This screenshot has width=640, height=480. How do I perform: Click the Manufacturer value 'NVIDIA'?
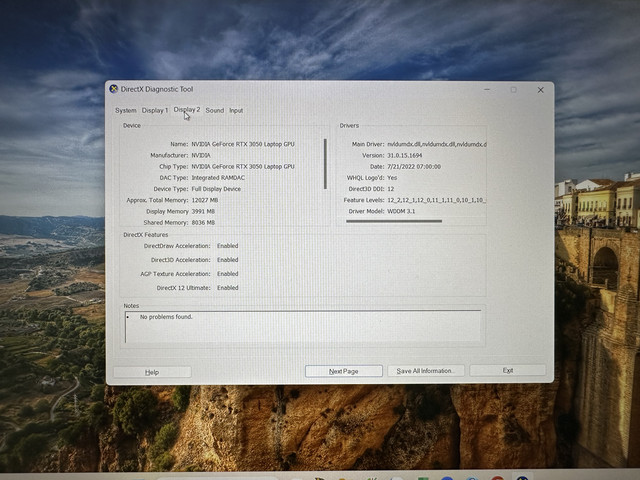pyautogui.click(x=201, y=156)
